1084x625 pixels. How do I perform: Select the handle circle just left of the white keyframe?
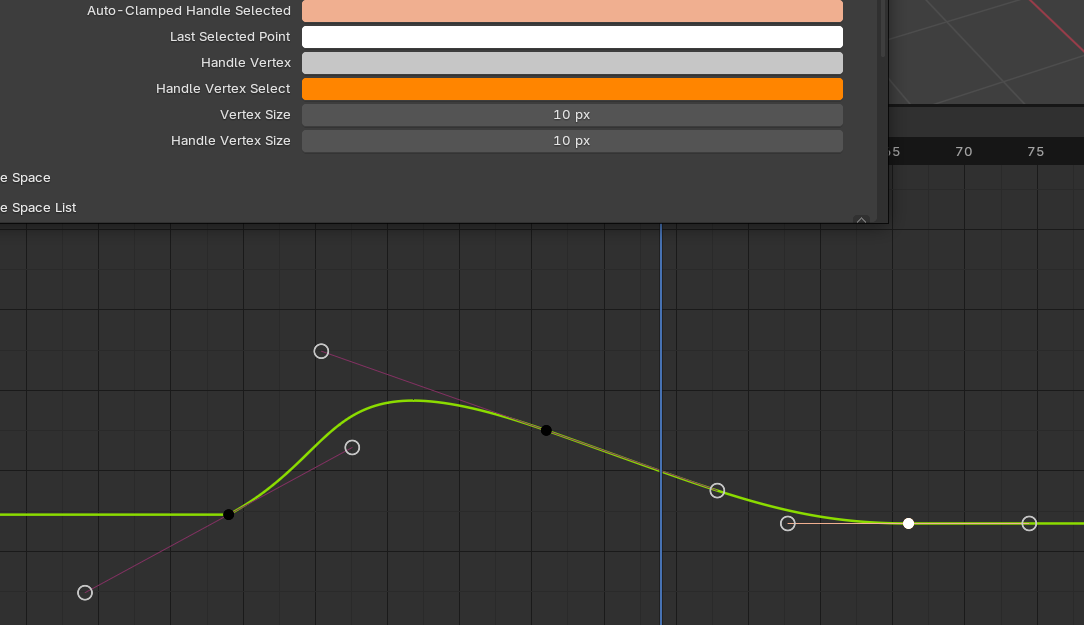click(787, 523)
